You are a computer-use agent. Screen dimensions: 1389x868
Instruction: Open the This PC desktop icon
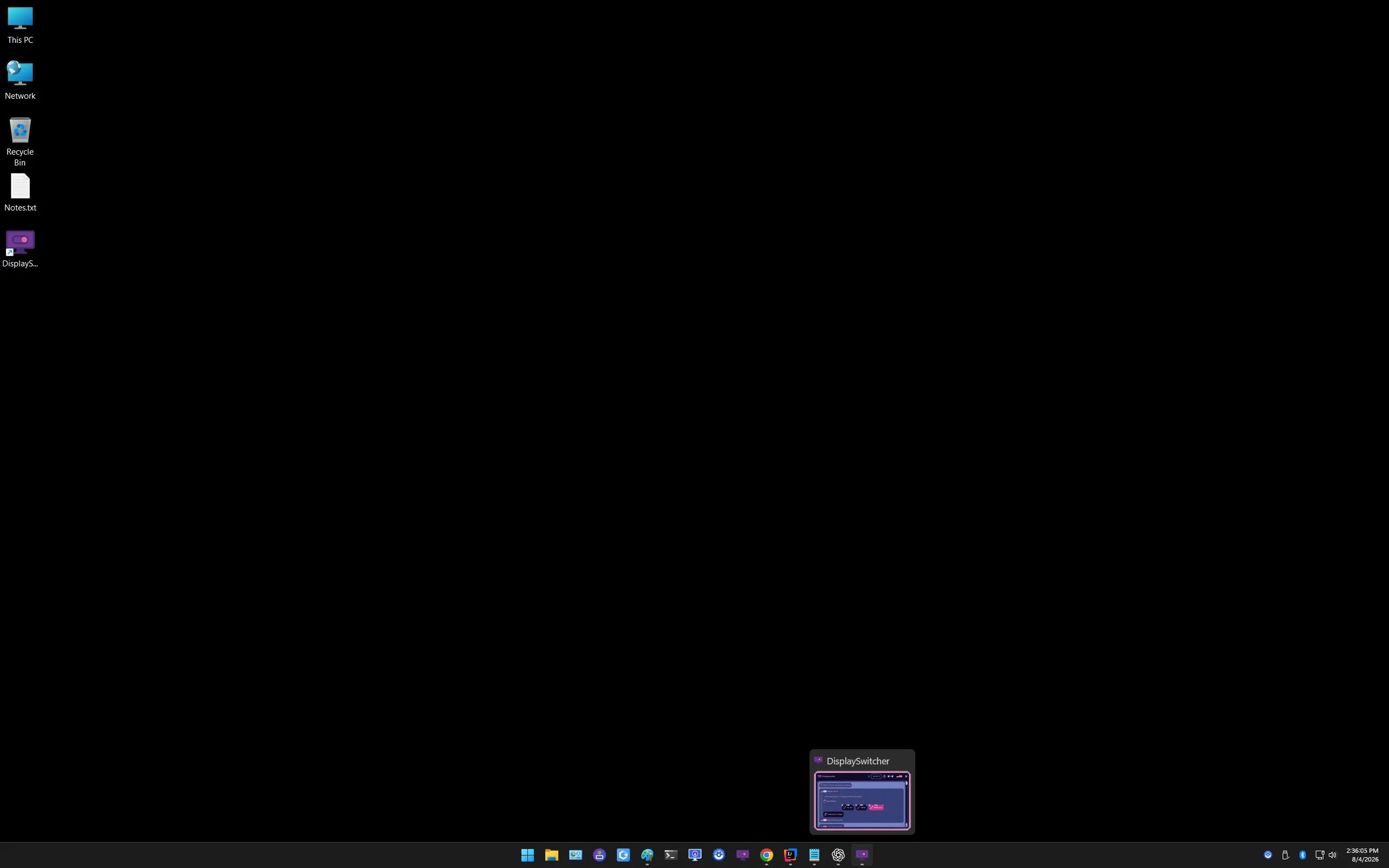(x=20, y=25)
